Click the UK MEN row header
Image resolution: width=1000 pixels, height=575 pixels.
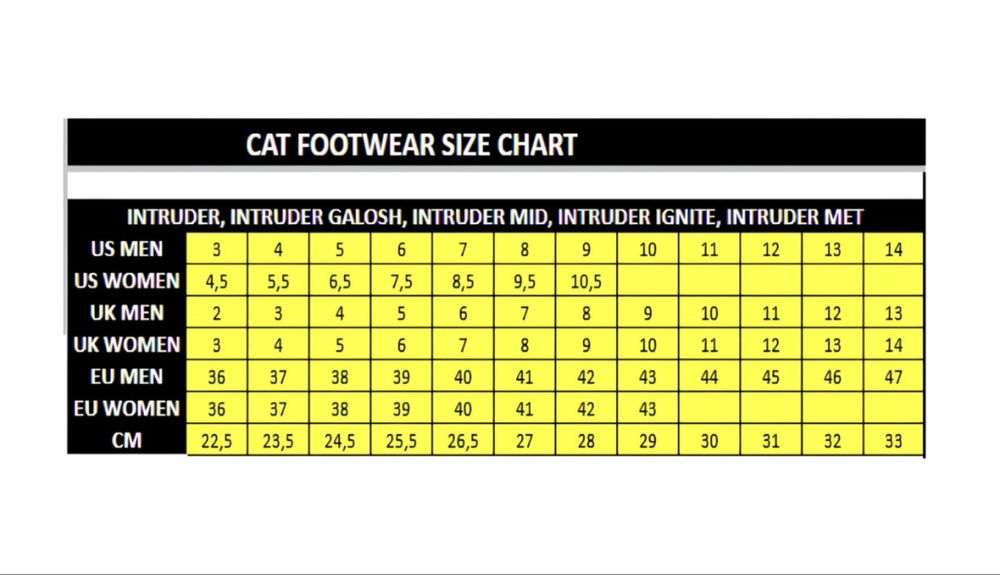point(127,313)
